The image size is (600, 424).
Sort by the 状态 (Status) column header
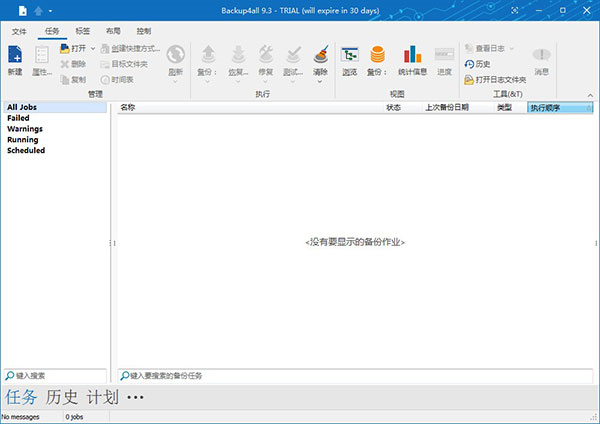click(x=402, y=108)
